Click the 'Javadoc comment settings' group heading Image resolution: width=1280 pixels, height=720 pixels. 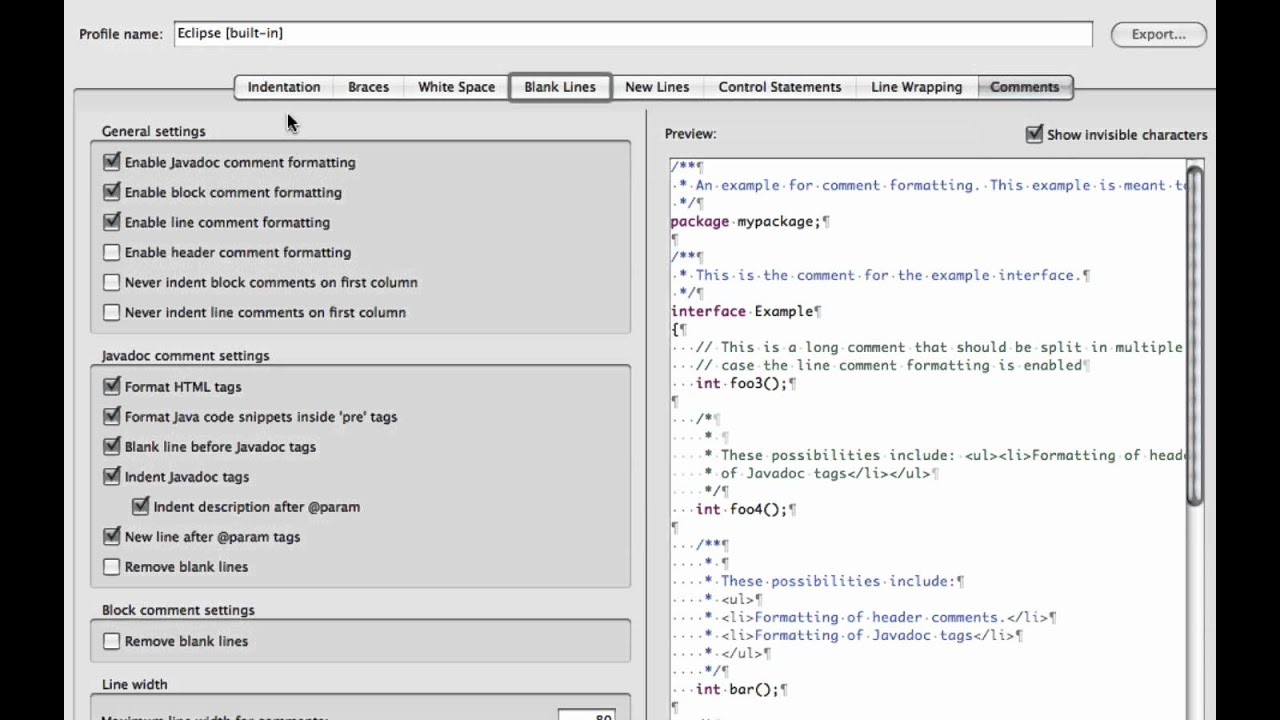coord(185,355)
